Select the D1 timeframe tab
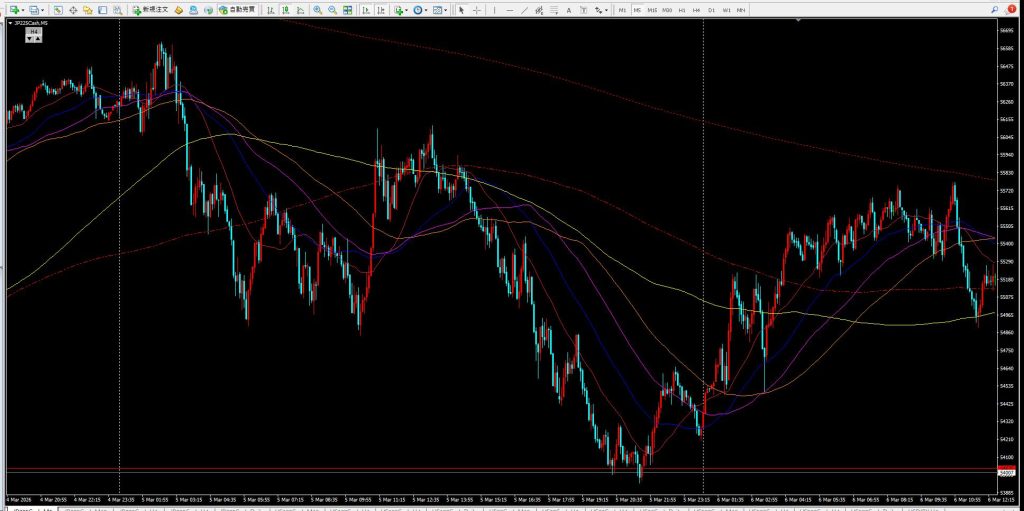 pos(711,9)
